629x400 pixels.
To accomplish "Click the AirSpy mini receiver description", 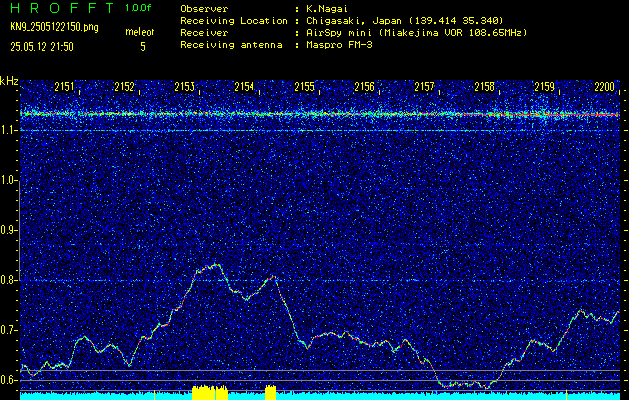I will (416, 33).
